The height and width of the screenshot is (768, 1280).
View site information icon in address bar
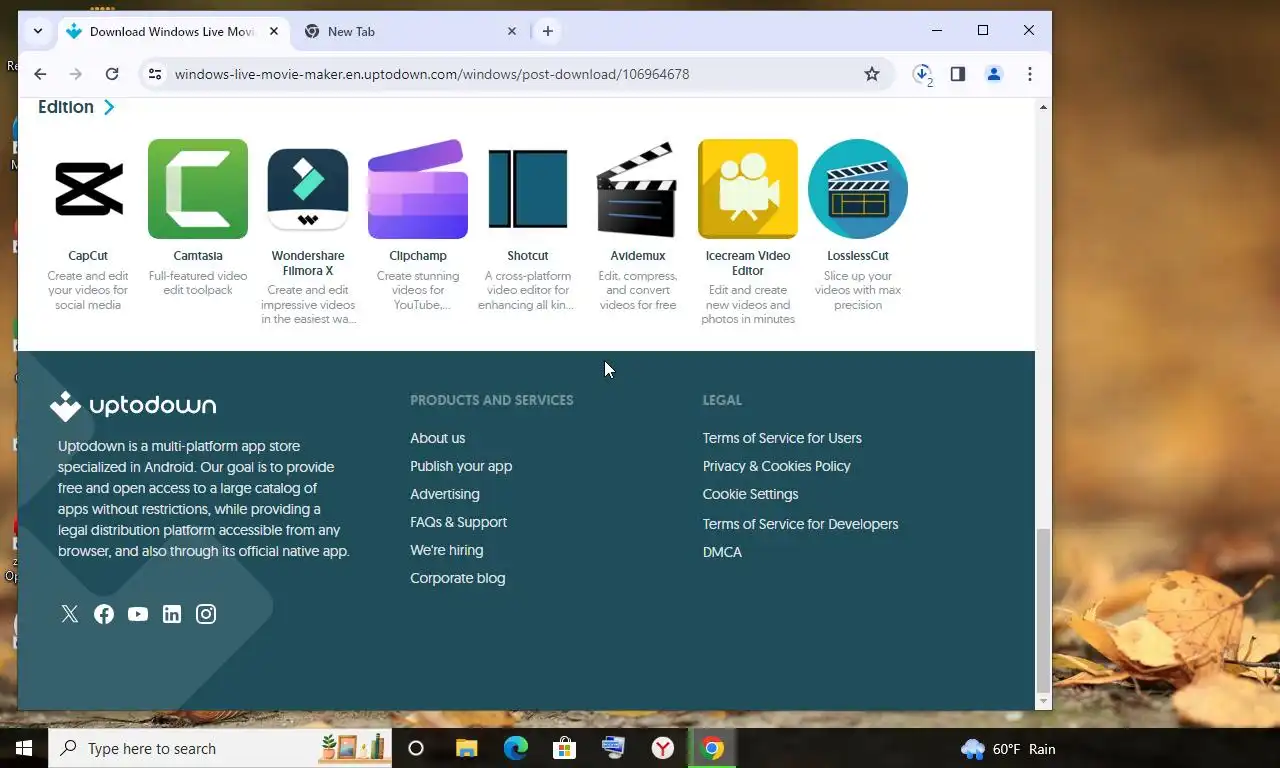[154, 74]
